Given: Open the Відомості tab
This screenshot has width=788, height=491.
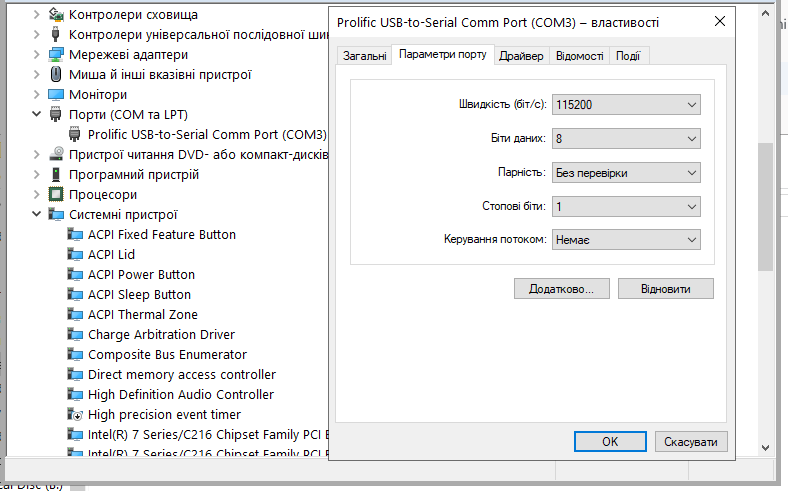Looking at the screenshot, I should point(579,56).
